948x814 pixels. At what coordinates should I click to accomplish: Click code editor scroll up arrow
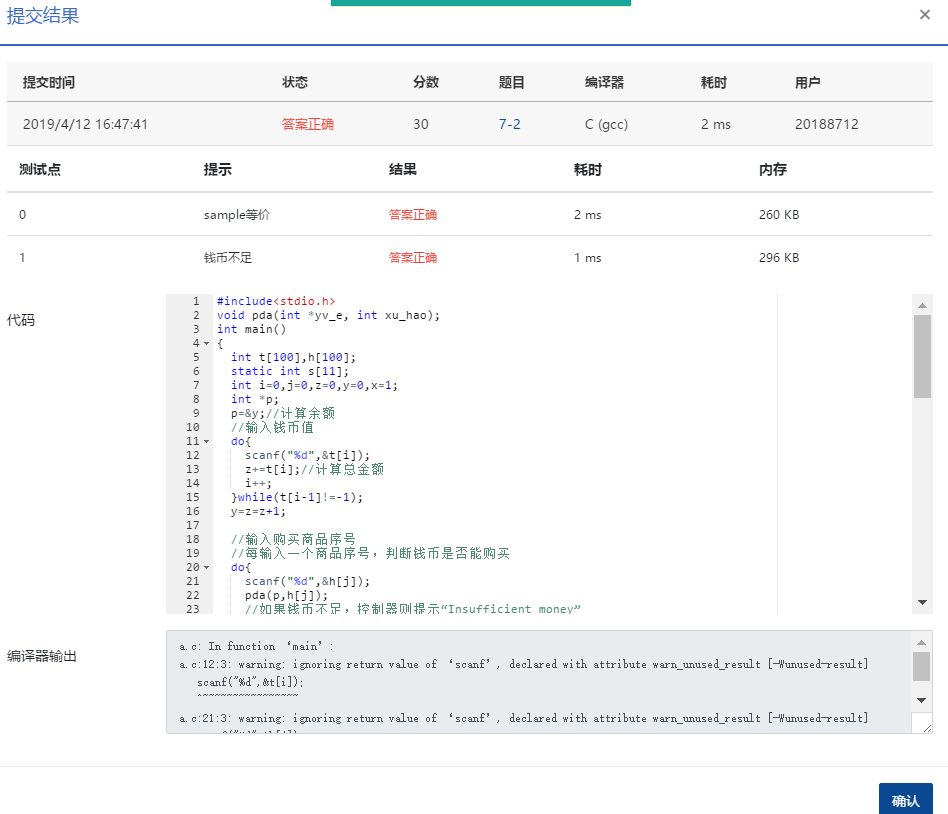(x=922, y=305)
